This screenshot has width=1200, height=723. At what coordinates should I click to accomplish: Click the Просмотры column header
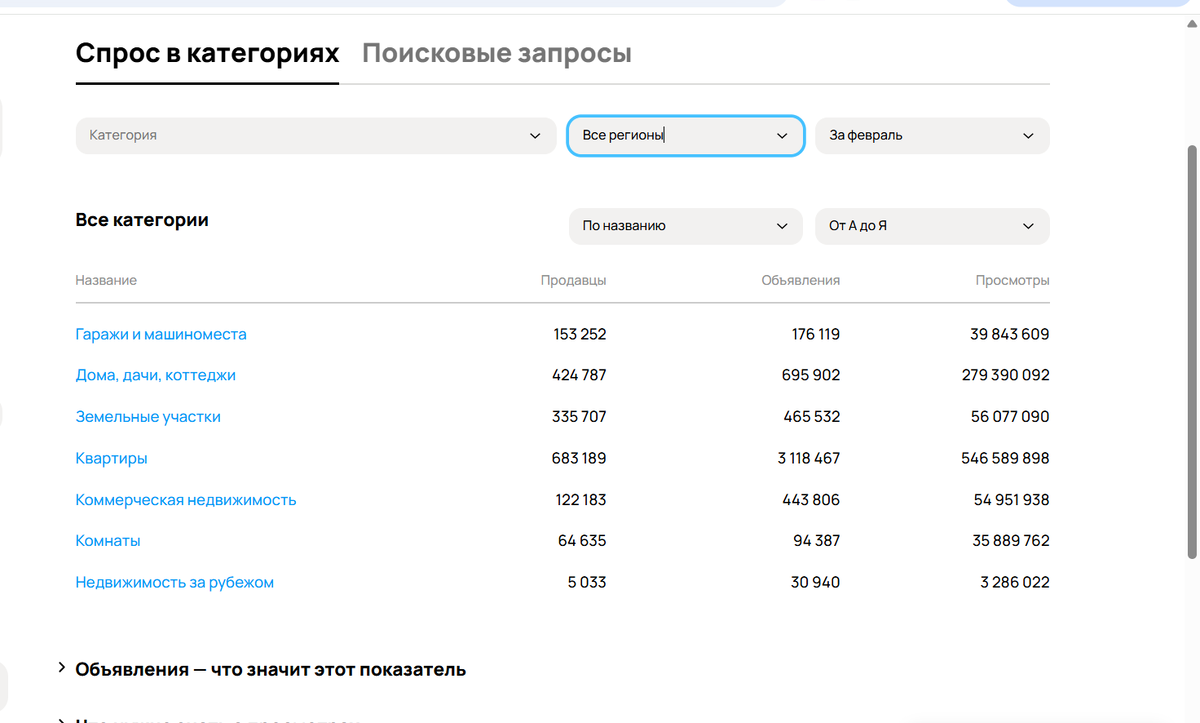(x=1012, y=280)
